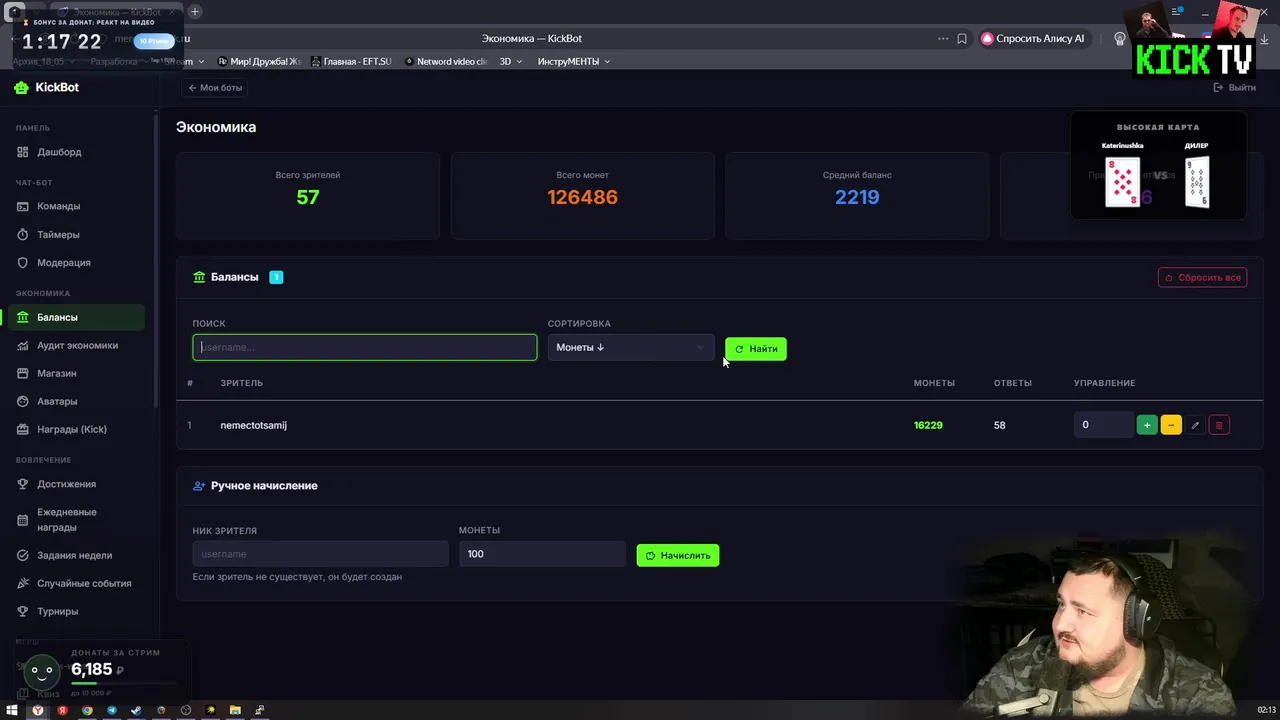The image size is (1280, 720).
Task: Open browser three-dots page menu
Action: point(943,38)
